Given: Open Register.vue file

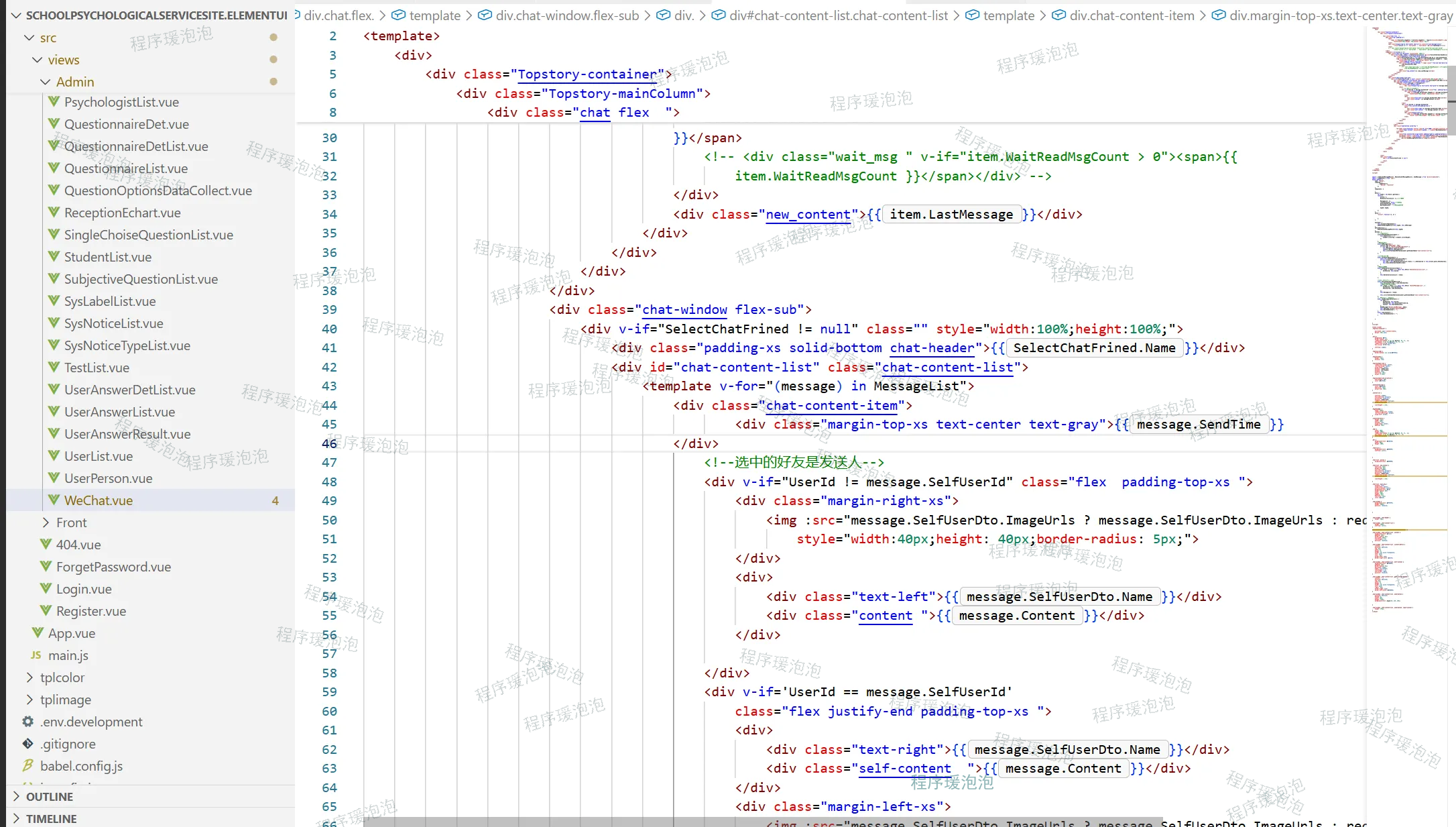Looking at the screenshot, I should click(x=91, y=611).
